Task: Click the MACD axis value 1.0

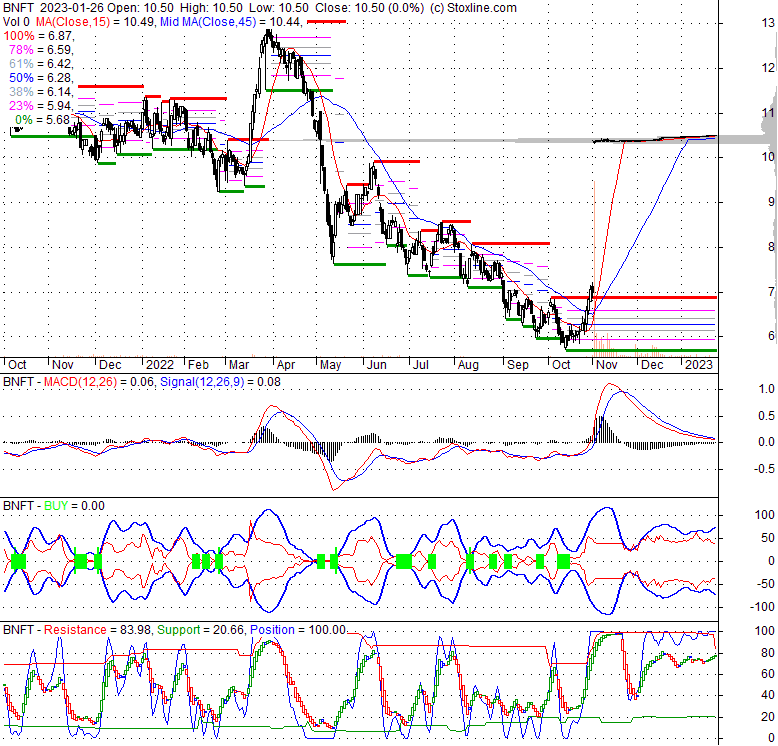Action: pos(767,389)
